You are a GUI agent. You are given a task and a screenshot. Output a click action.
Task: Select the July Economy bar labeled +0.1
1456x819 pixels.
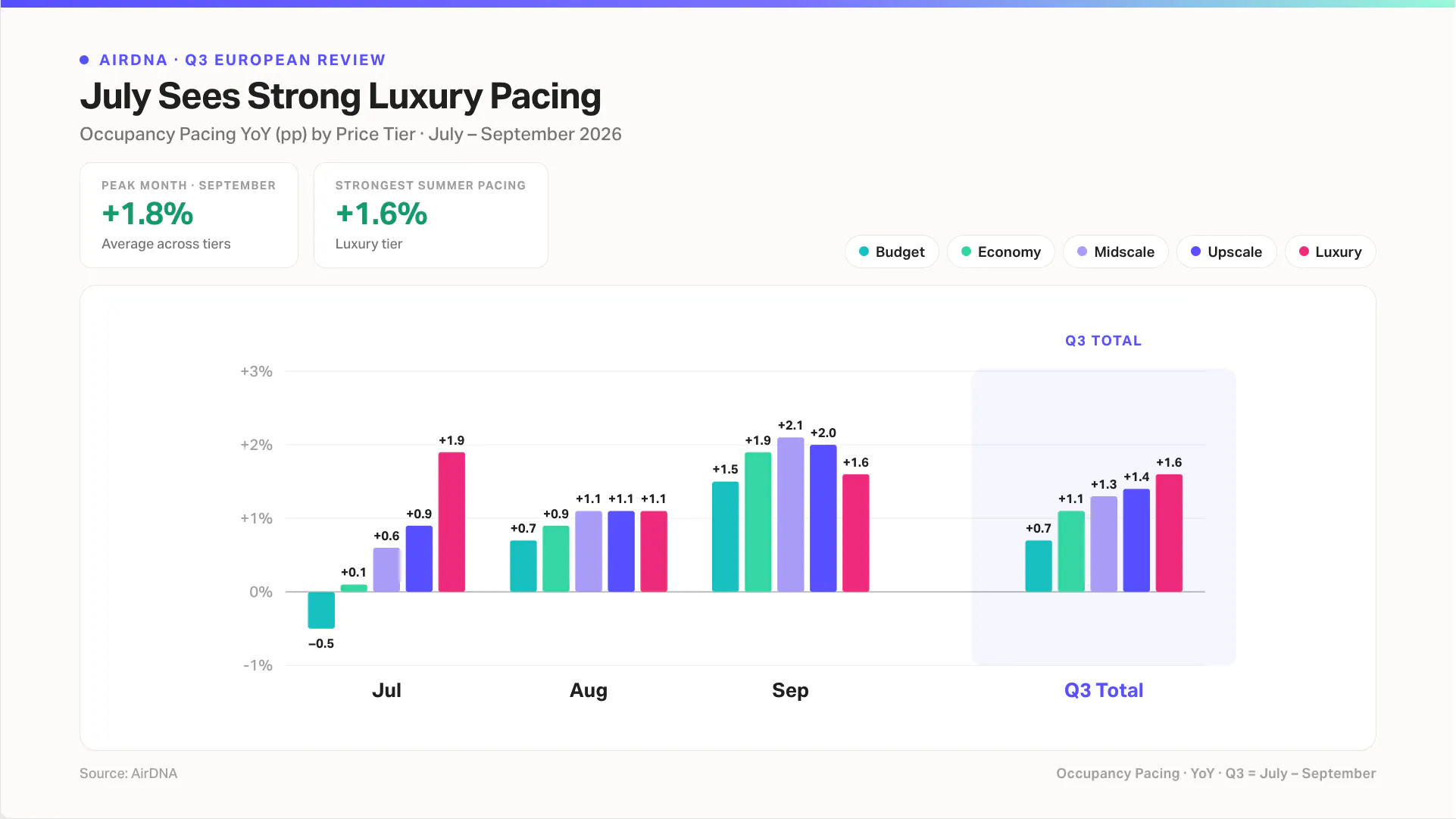coord(354,588)
